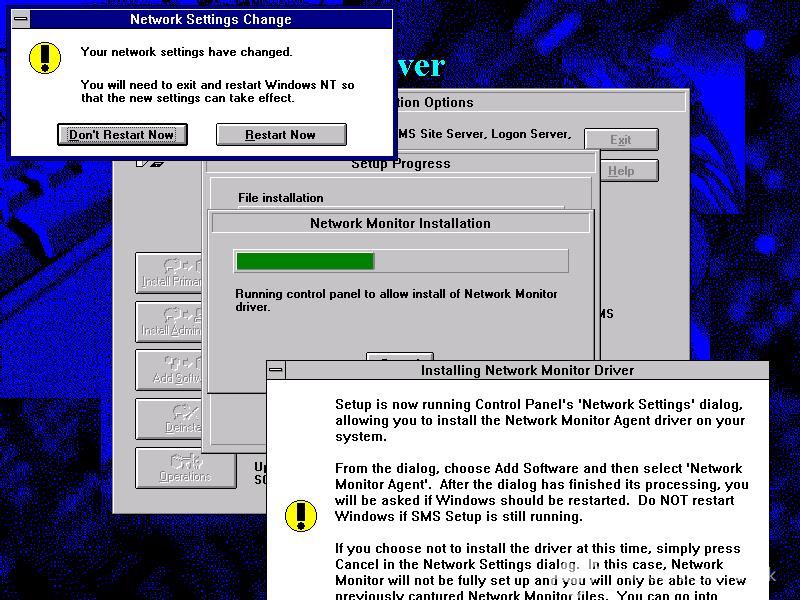The width and height of the screenshot is (800, 600).
Task: Open the Installing Network Monitor Driver system menu box
Action: pyautogui.click(x=276, y=370)
